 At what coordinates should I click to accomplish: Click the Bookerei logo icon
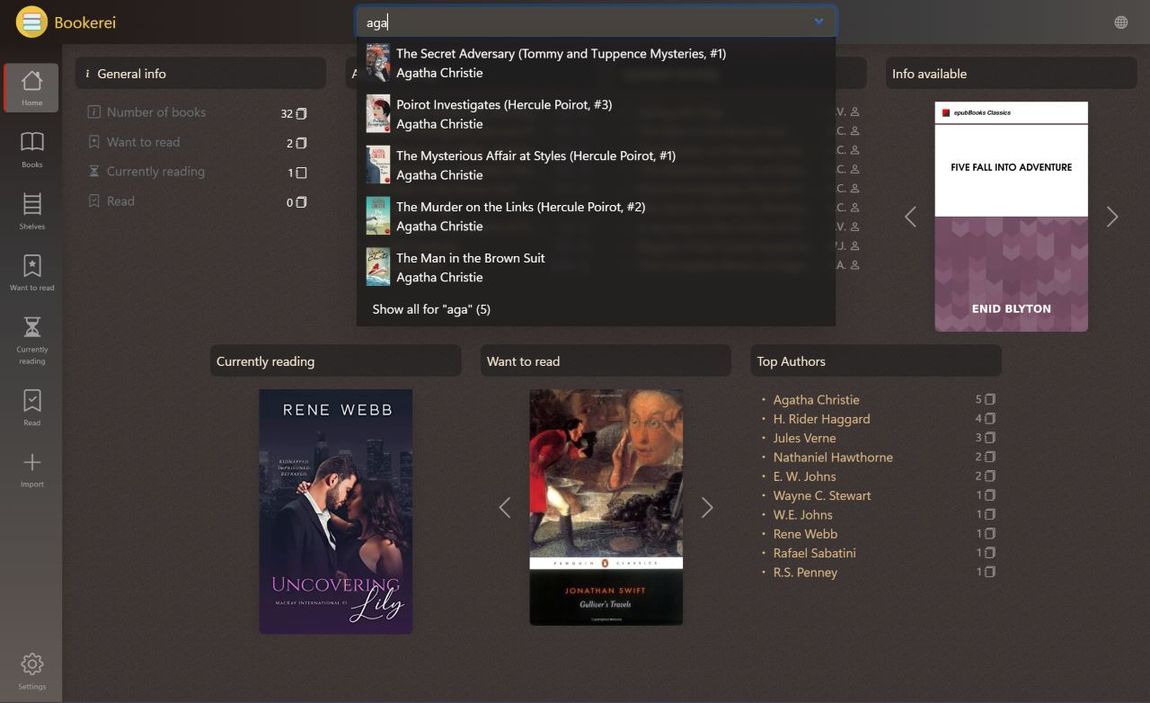32,22
